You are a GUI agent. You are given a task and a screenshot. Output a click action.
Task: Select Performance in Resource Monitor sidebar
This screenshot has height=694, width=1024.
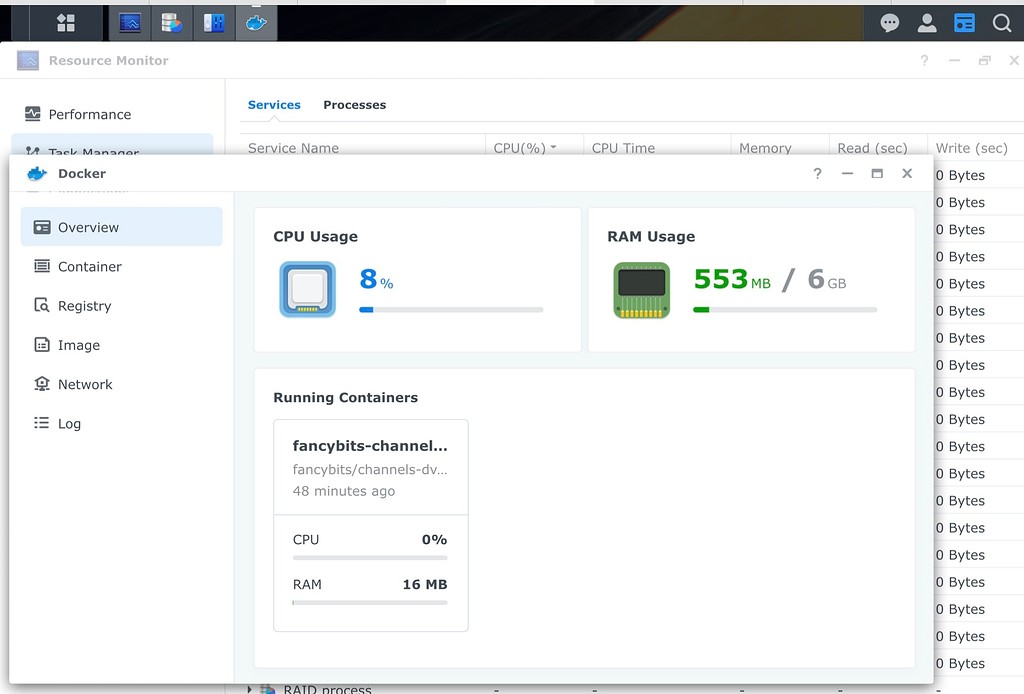coord(93,114)
